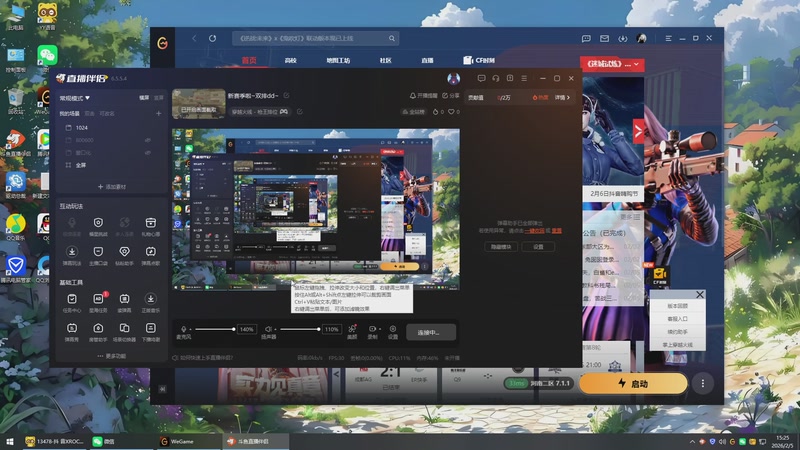Open WeGame in Windows taskbar
This screenshot has height=450, width=800.
pos(187,441)
